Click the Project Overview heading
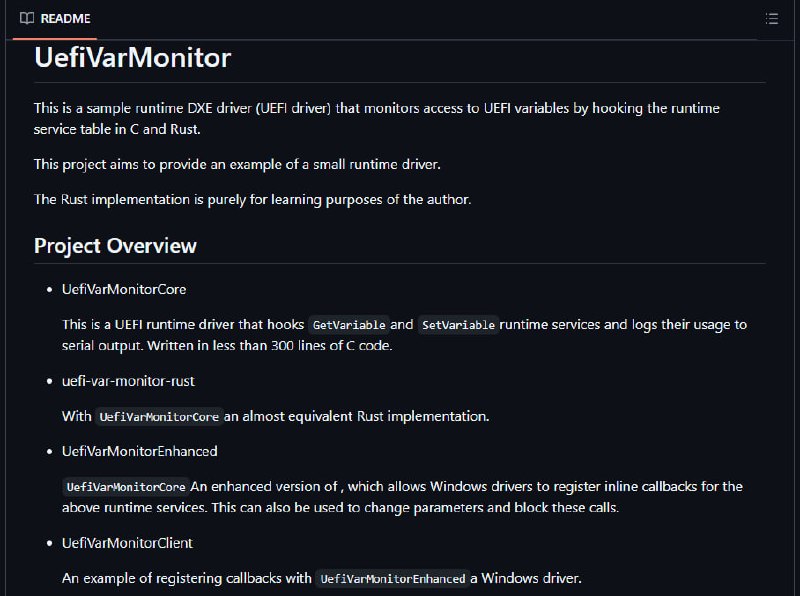 (x=115, y=246)
